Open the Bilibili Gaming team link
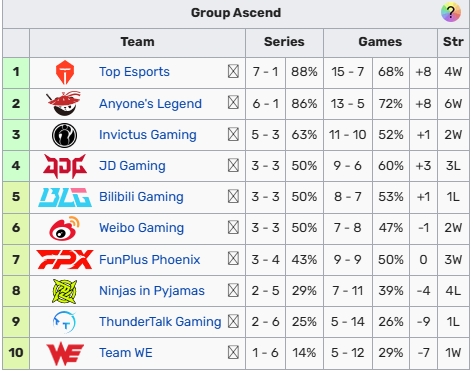Screen dimensions: 473x371 (x=141, y=197)
